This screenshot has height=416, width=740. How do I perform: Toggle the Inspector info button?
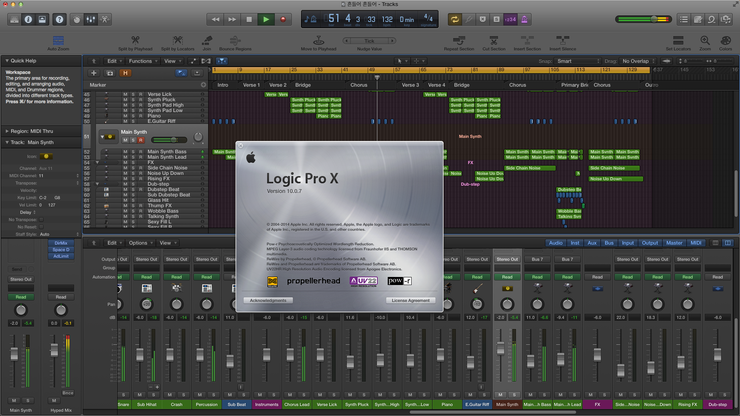(x=28, y=19)
